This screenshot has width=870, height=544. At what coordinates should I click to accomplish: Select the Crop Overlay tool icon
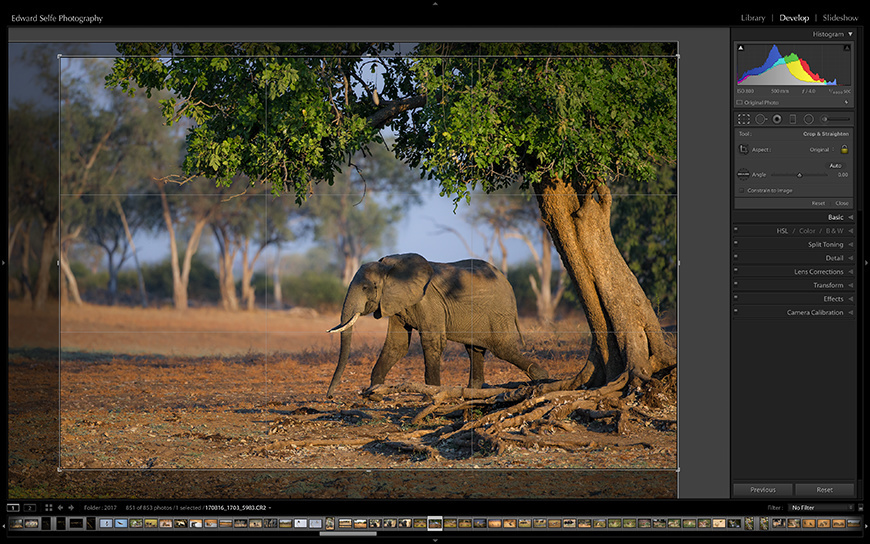click(x=743, y=119)
